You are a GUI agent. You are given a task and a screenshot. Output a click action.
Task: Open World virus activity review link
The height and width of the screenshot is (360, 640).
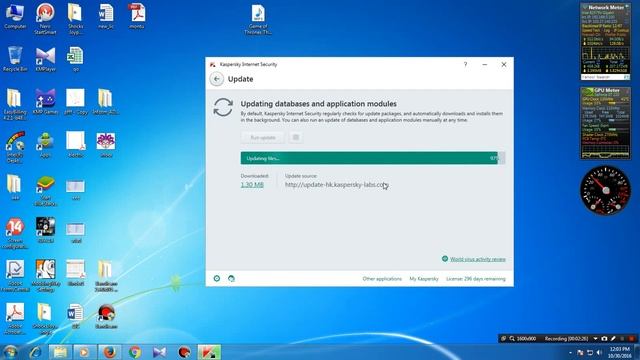point(478,259)
